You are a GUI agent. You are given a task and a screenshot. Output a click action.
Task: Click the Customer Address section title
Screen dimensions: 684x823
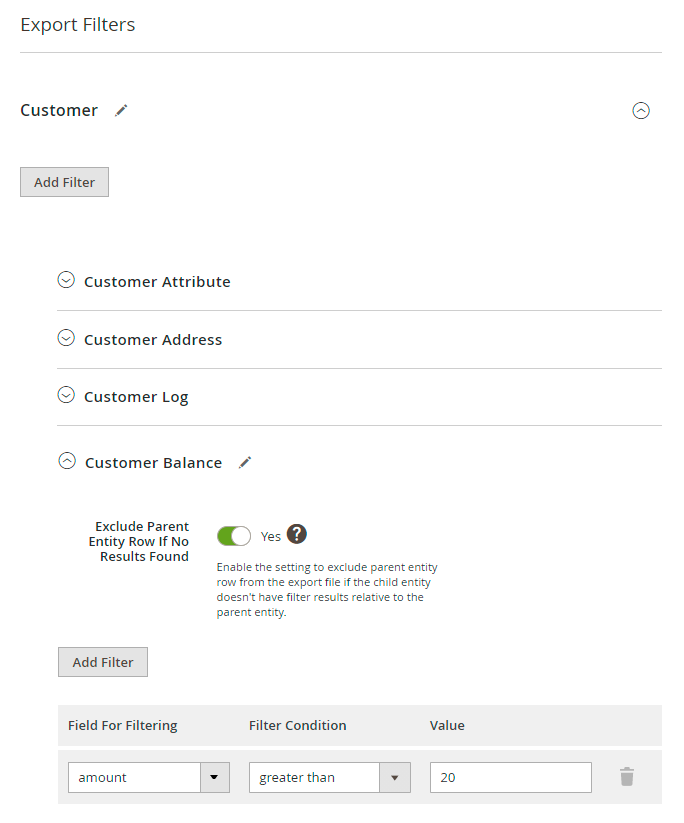click(153, 340)
